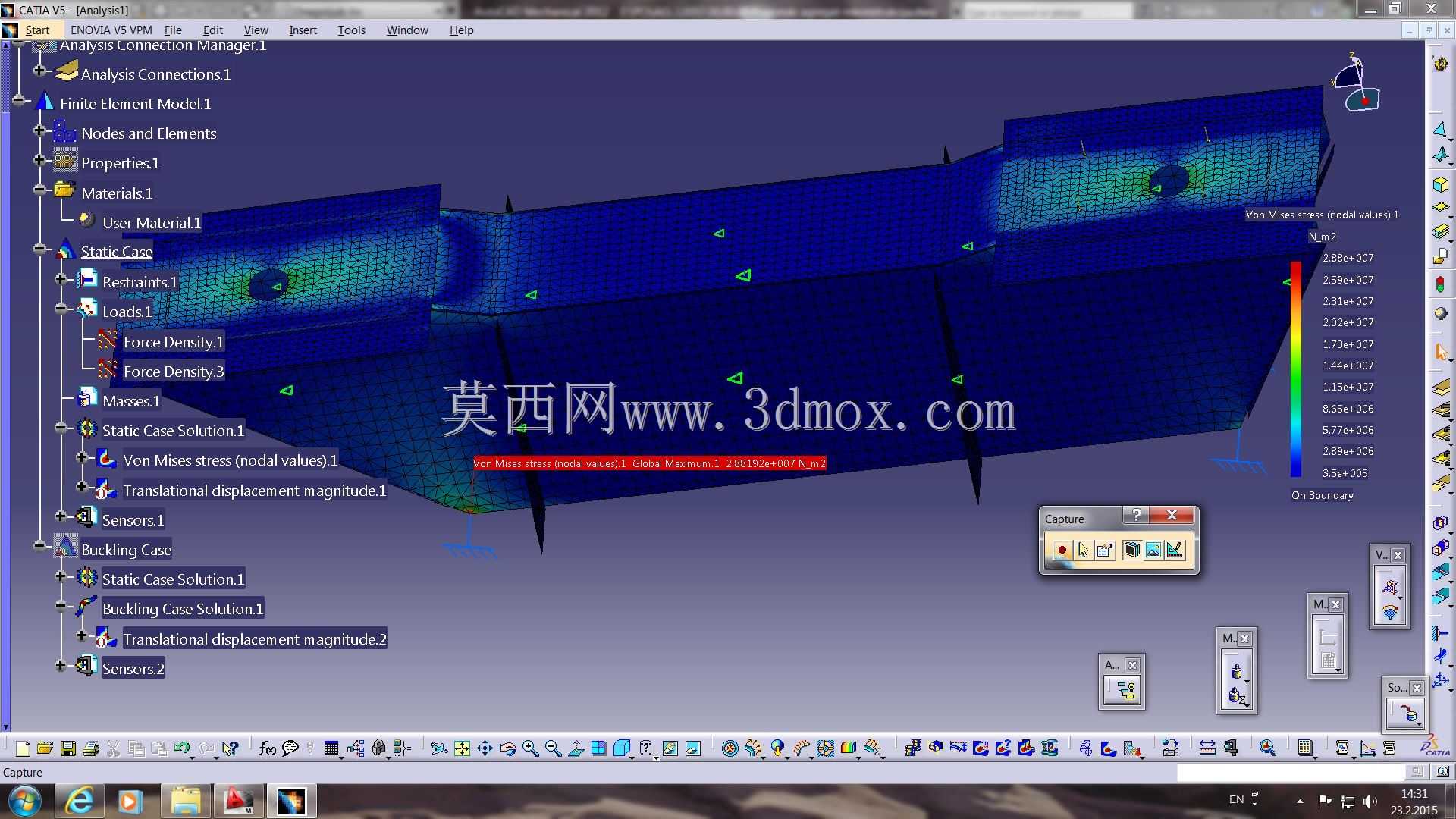Open Internet Explorer from the taskbar

tap(80, 801)
